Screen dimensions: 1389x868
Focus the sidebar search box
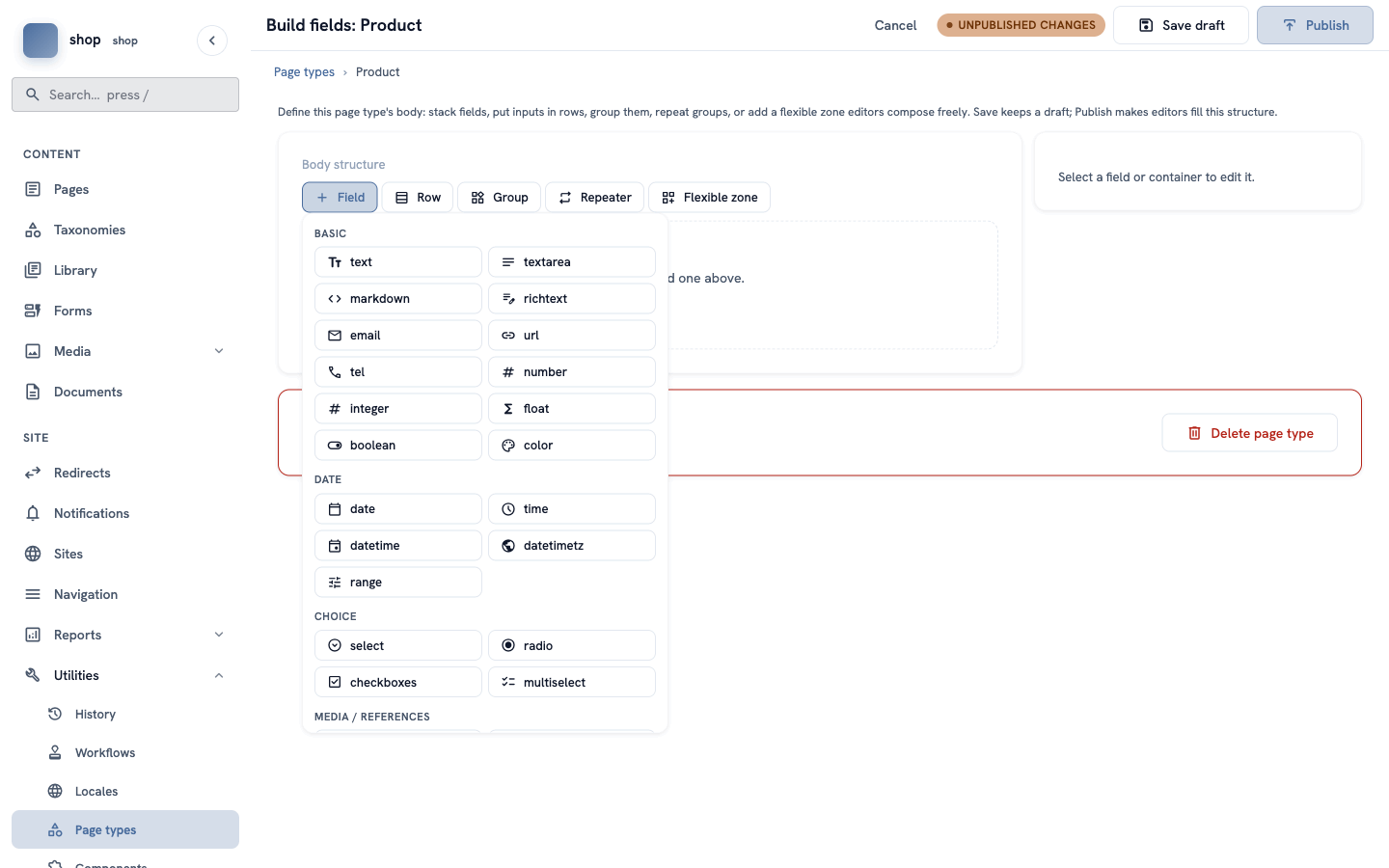125,95
